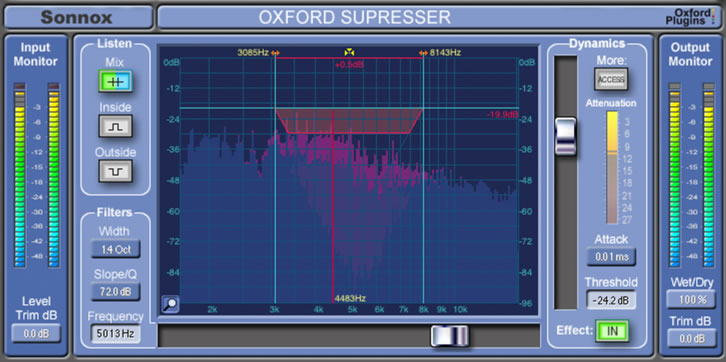Open the ACCESS button under More
Screen dimensions: 726x362
[x=611, y=79]
